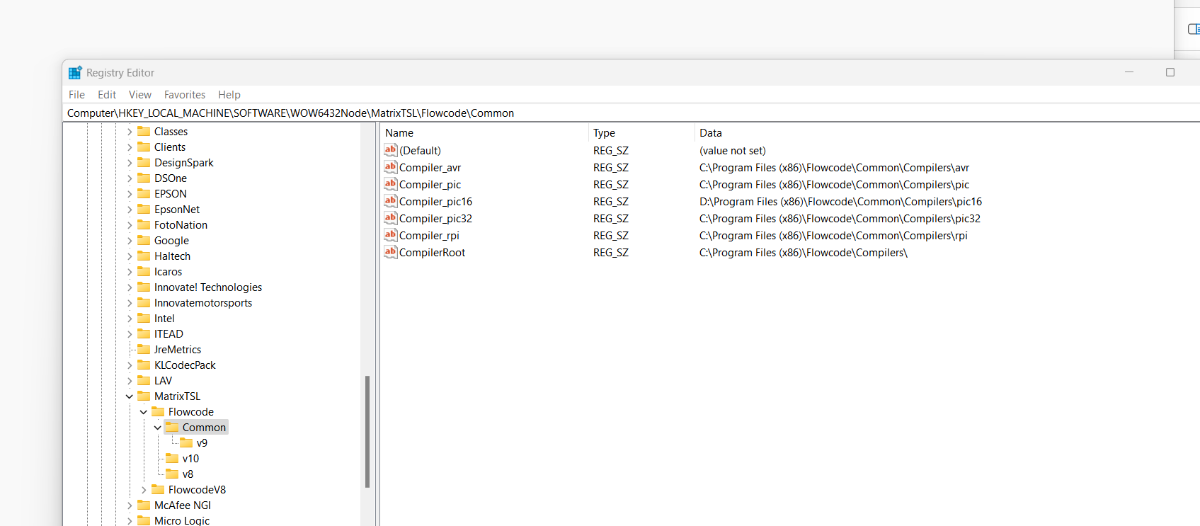Select the Innovatemotorsports key label
The width and height of the screenshot is (1200, 526).
[203, 303]
